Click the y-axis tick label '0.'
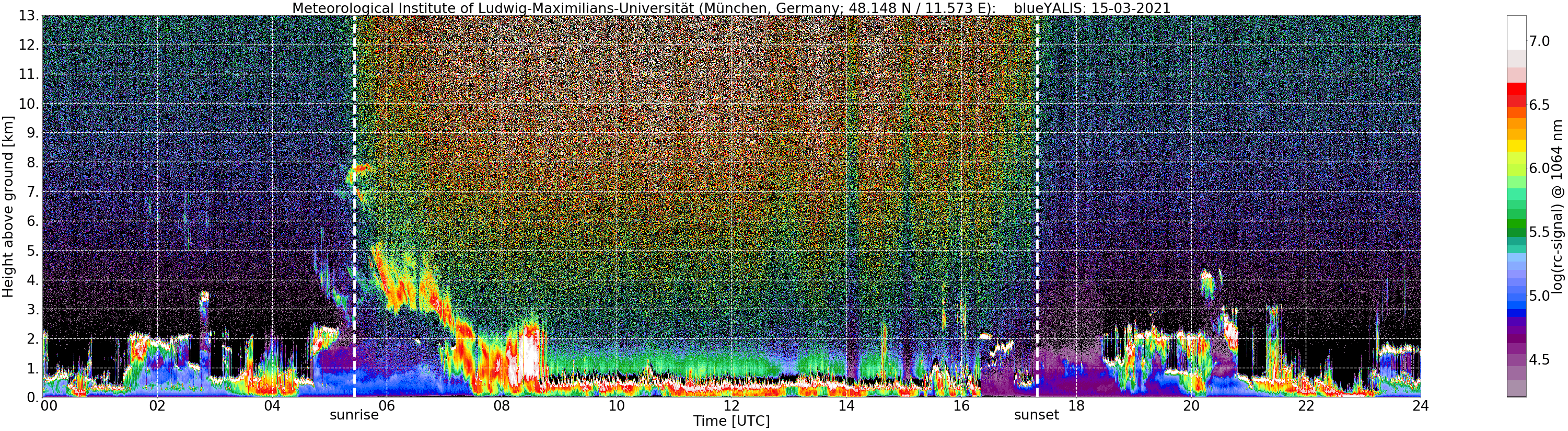Screen dimensions: 1568x431 [x=33, y=398]
